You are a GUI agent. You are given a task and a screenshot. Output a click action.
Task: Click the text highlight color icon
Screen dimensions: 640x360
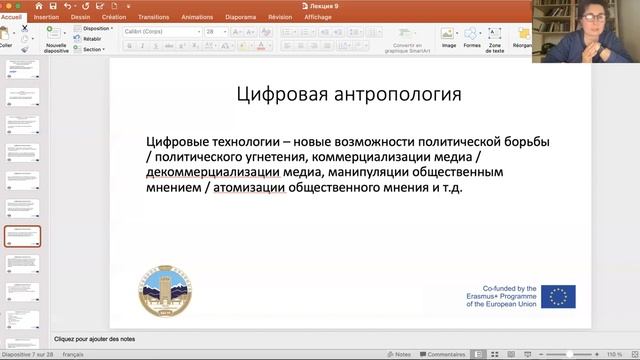coord(243,46)
